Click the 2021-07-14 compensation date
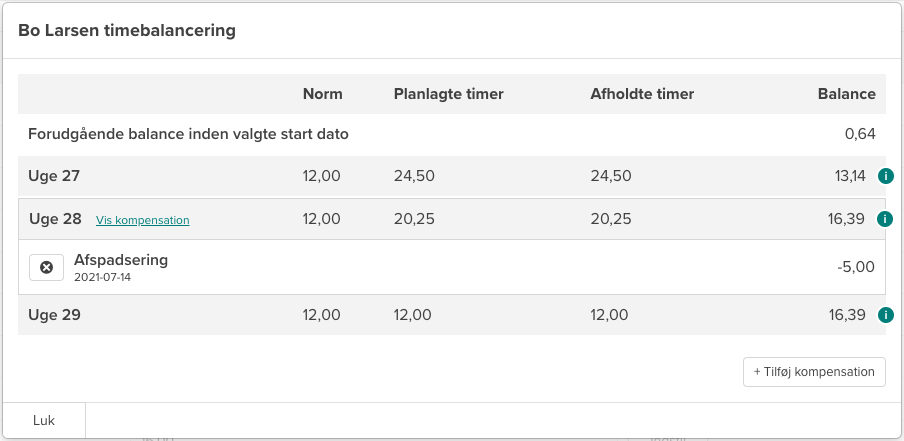The image size is (904, 441). 102,277
